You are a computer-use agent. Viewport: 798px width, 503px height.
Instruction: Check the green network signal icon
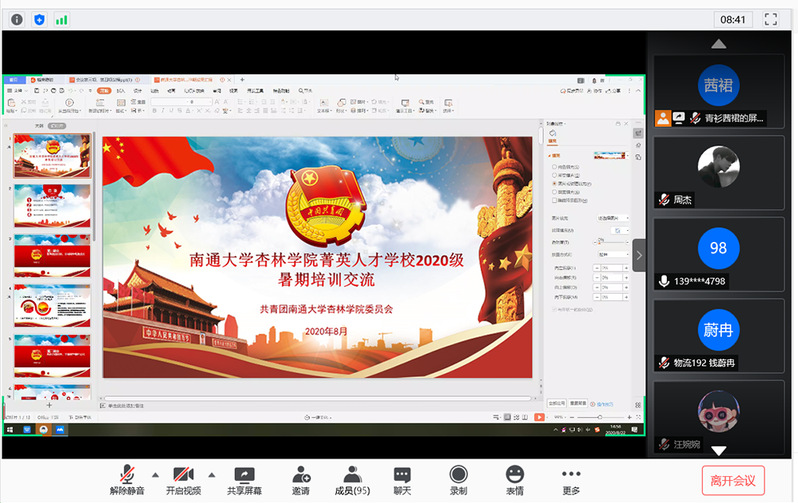pos(62,18)
